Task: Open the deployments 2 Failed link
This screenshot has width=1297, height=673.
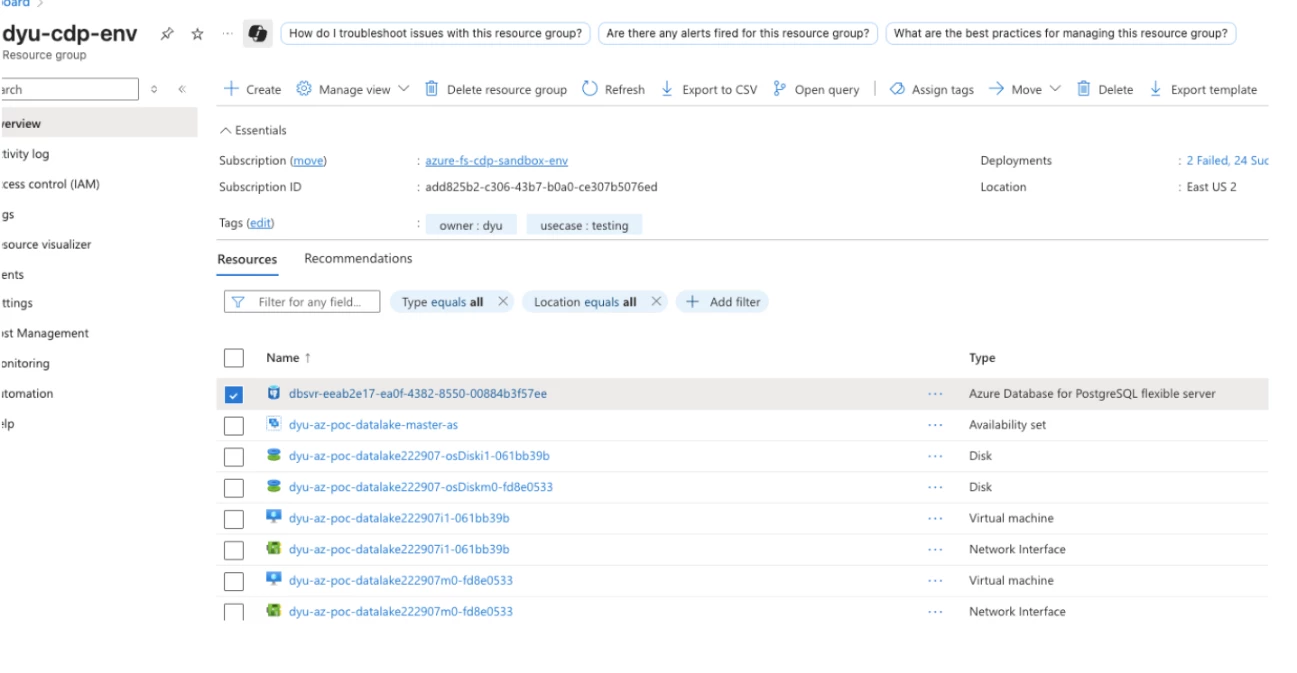Action: click(x=1227, y=161)
